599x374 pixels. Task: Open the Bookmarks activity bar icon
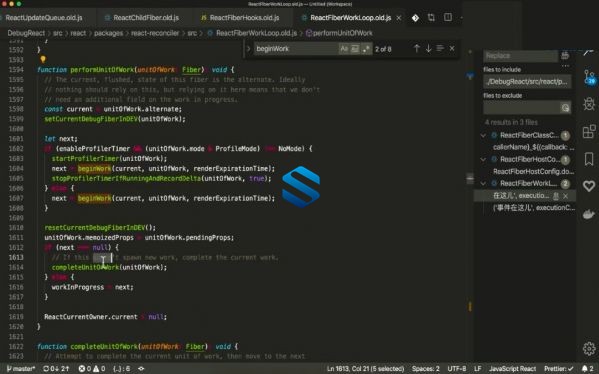click(589, 159)
